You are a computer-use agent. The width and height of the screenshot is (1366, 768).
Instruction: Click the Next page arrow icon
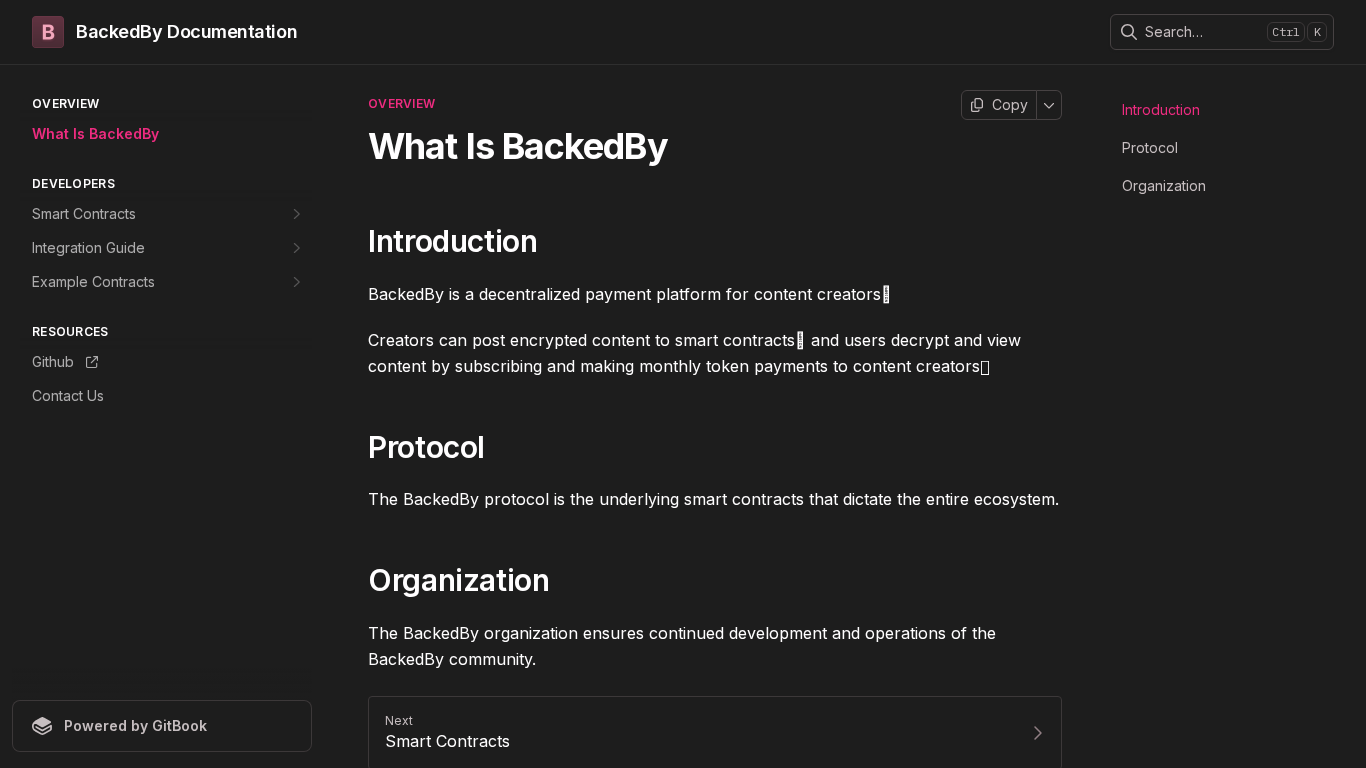click(1037, 733)
